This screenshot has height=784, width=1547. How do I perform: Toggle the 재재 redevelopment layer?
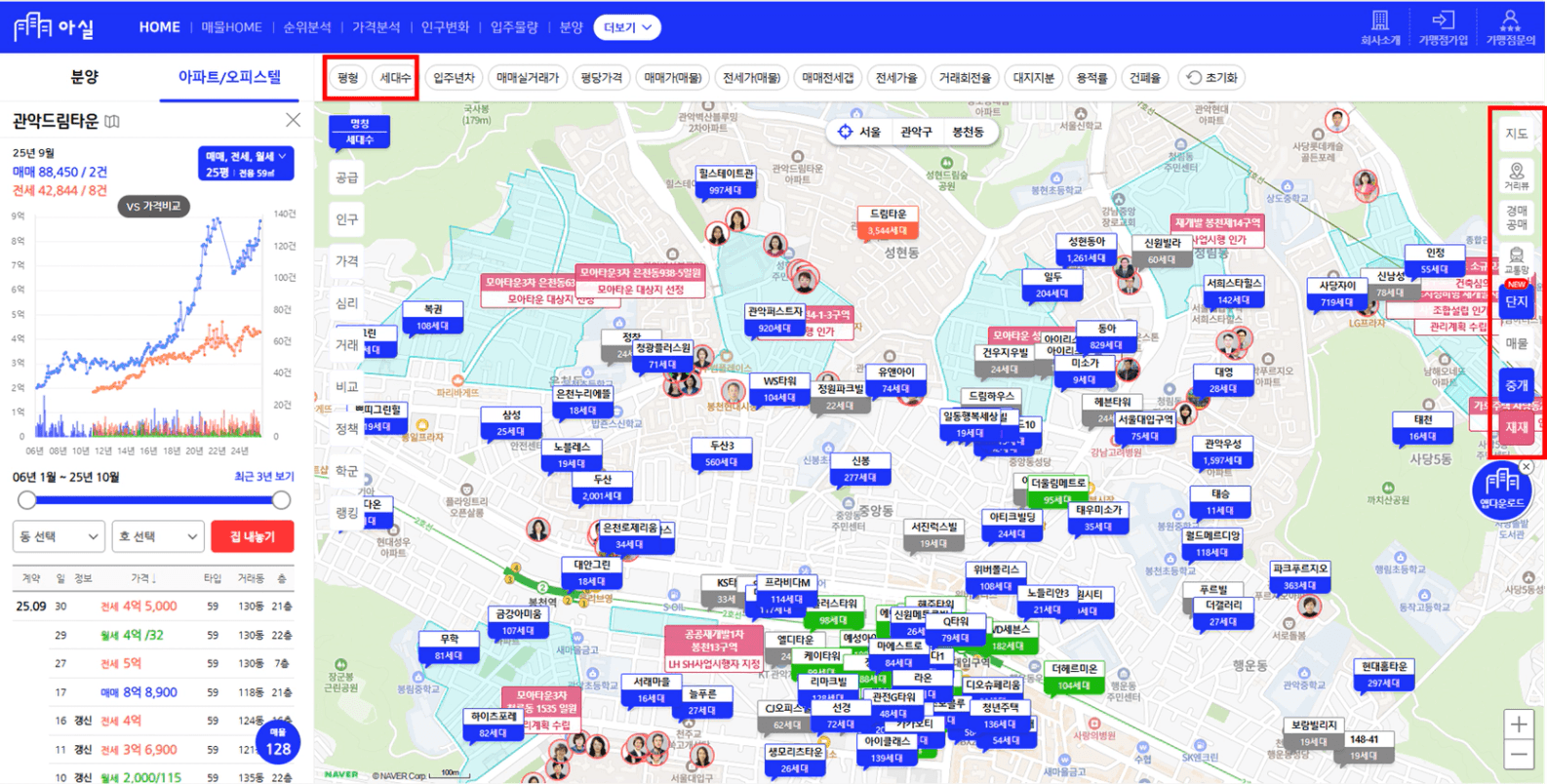pyautogui.click(x=1516, y=427)
